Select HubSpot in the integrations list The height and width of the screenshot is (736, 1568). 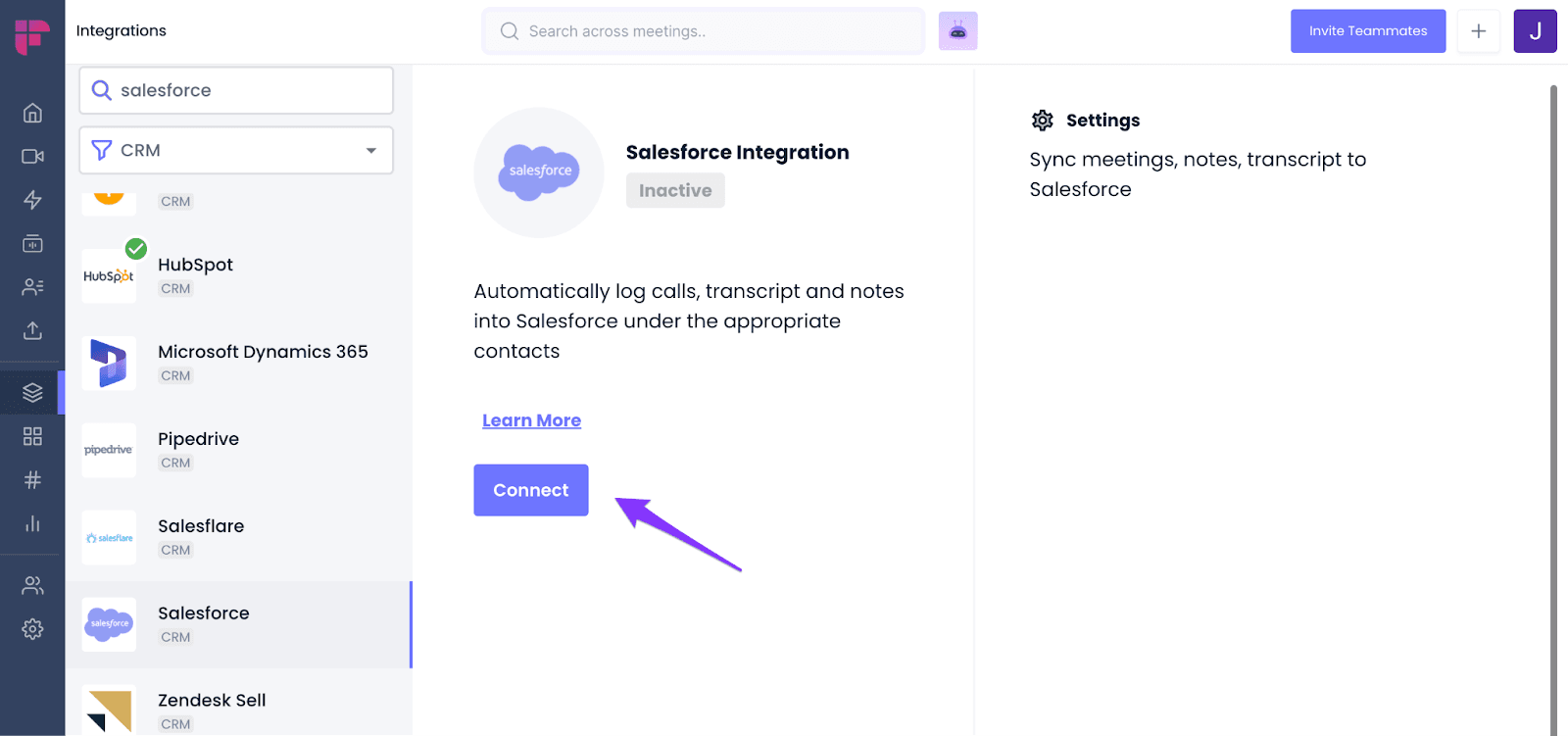point(238,276)
